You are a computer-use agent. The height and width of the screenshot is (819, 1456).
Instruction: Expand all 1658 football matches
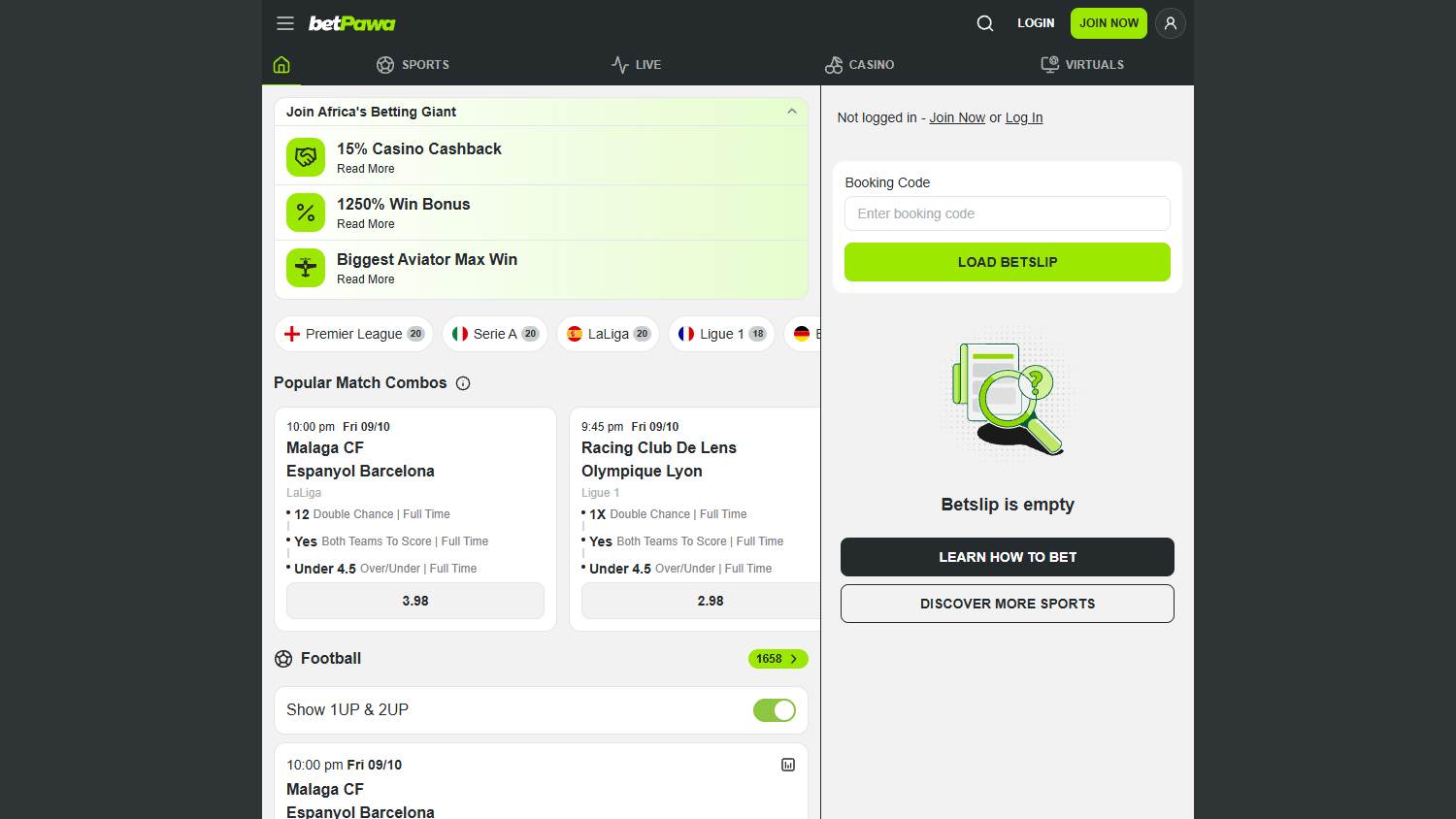[x=778, y=659]
